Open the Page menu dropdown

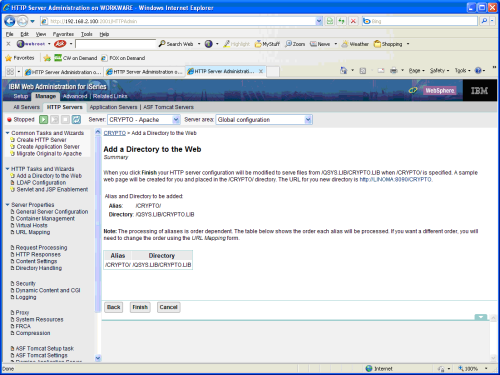(417, 71)
